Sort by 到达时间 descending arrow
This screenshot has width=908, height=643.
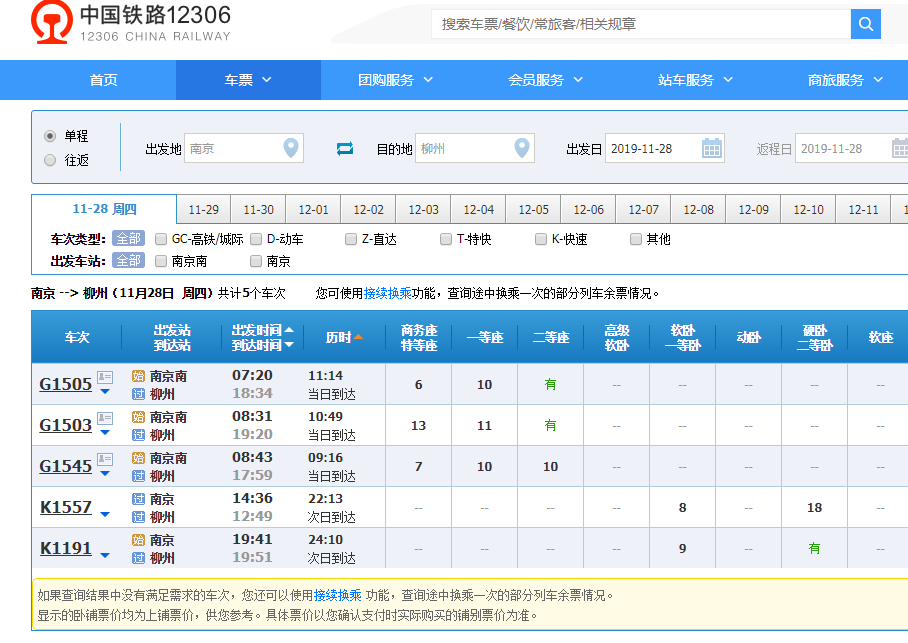(x=289, y=345)
